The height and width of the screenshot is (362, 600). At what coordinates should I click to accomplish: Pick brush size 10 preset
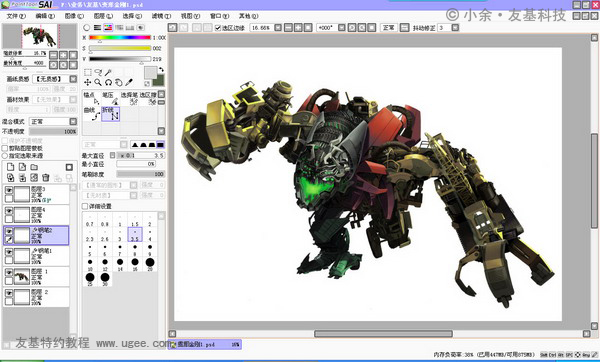[90, 264]
